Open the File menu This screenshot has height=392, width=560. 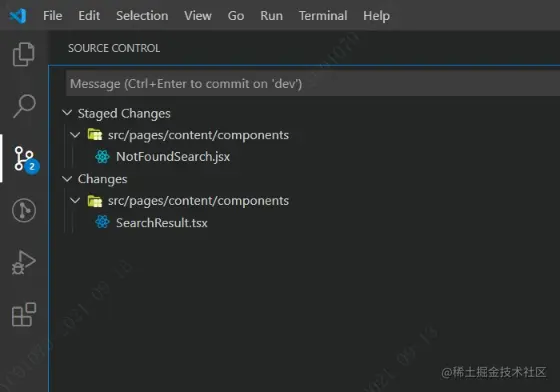point(52,16)
